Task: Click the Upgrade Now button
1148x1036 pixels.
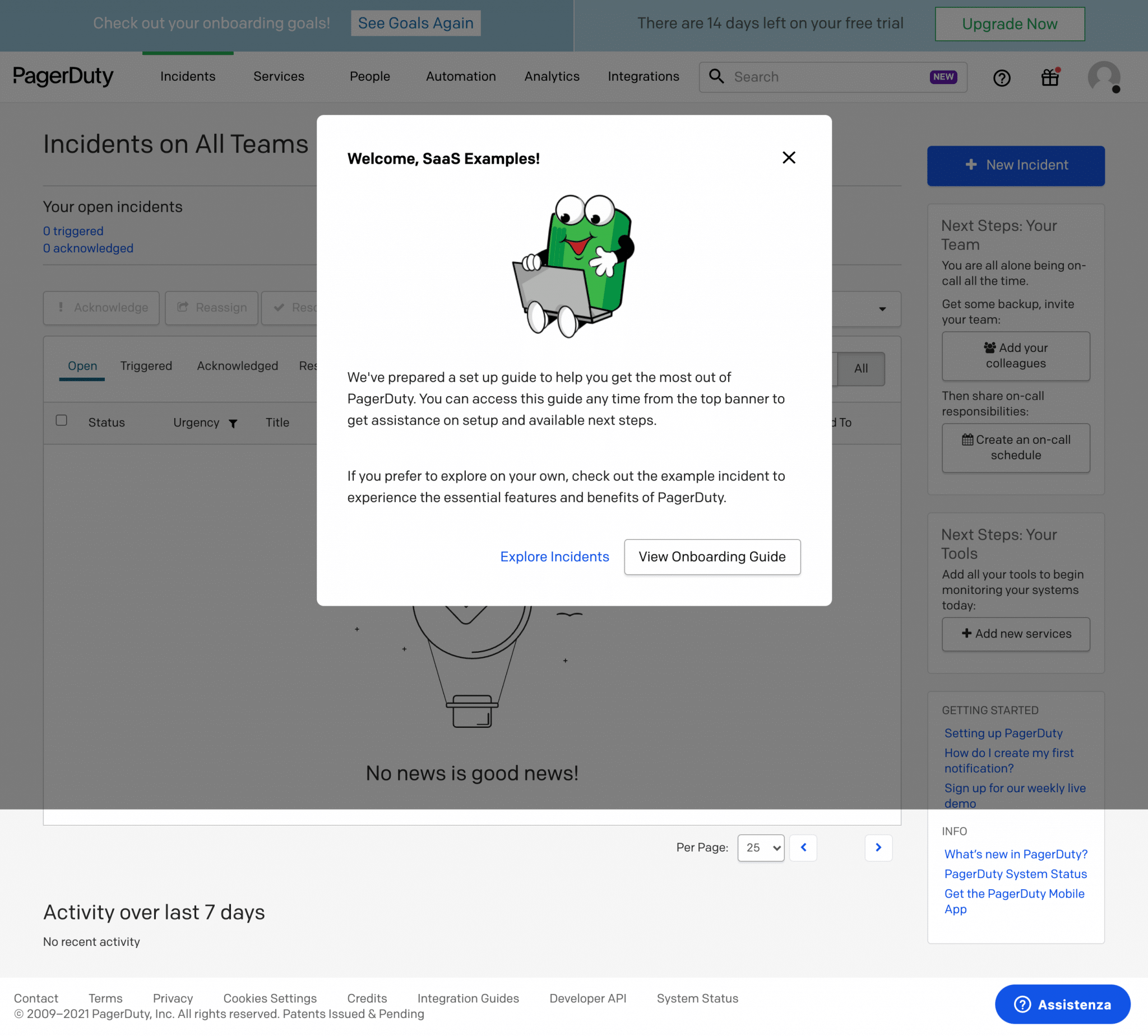Action: pos(1009,23)
